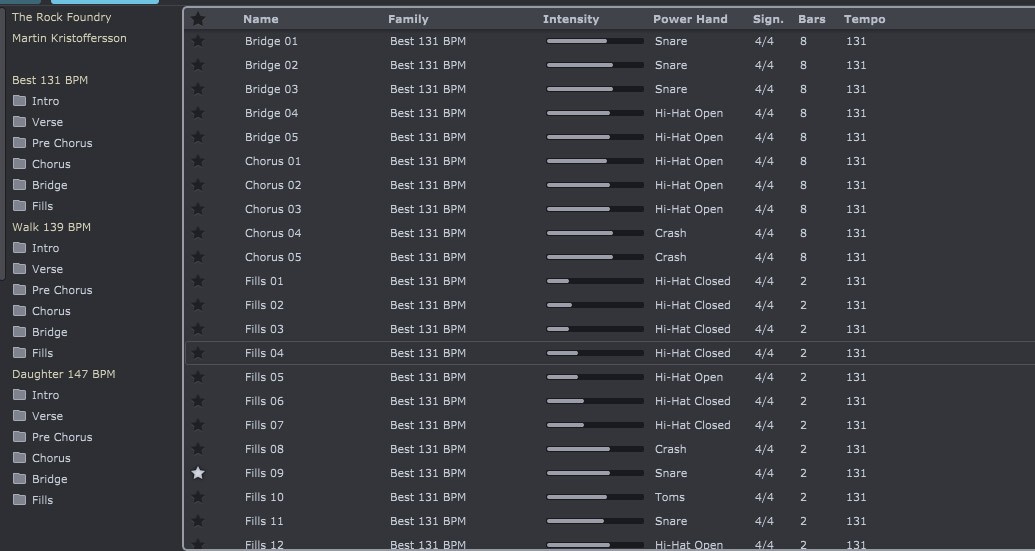Sort list by Tempo column
The width and height of the screenshot is (1035, 551).
click(x=865, y=19)
